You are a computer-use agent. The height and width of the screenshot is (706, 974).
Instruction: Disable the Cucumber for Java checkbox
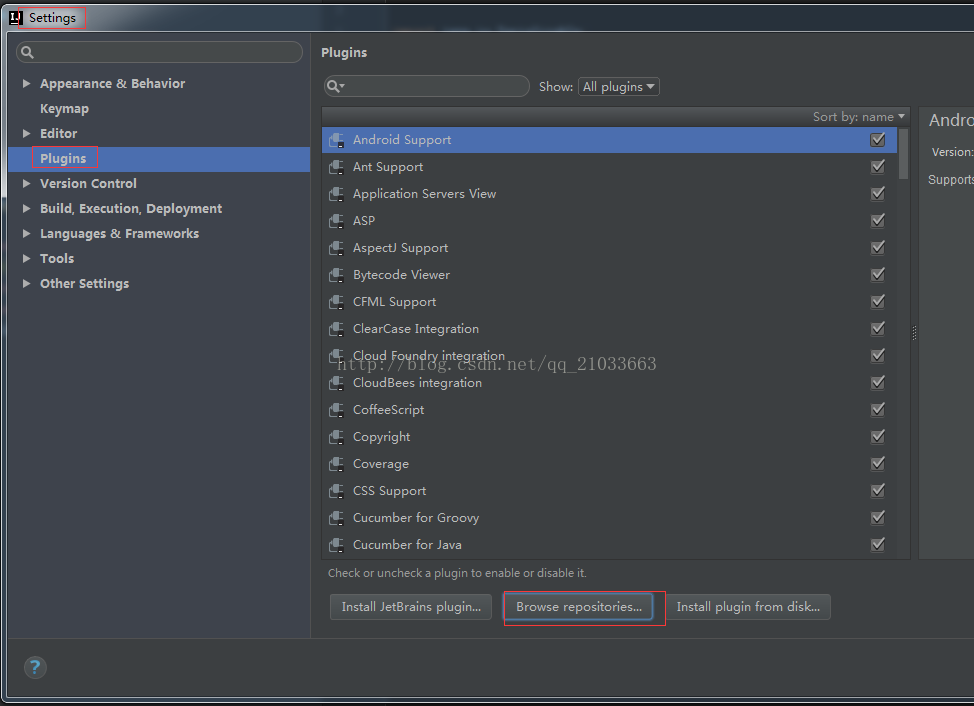tap(878, 545)
